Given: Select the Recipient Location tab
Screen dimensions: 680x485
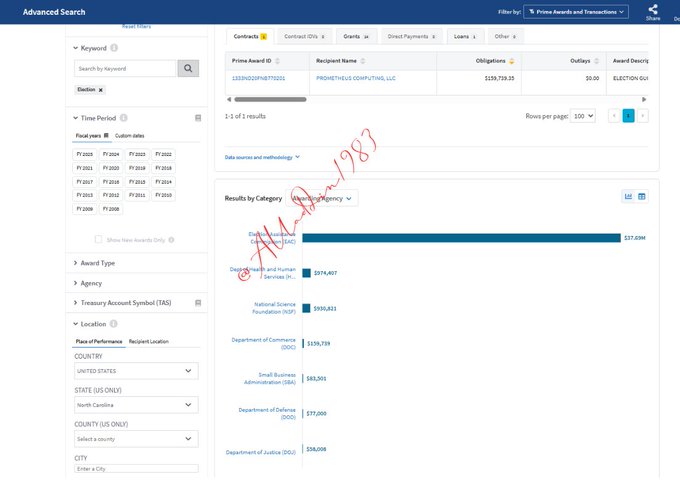Looking at the screenshot, I should click(x=145, y=342).
